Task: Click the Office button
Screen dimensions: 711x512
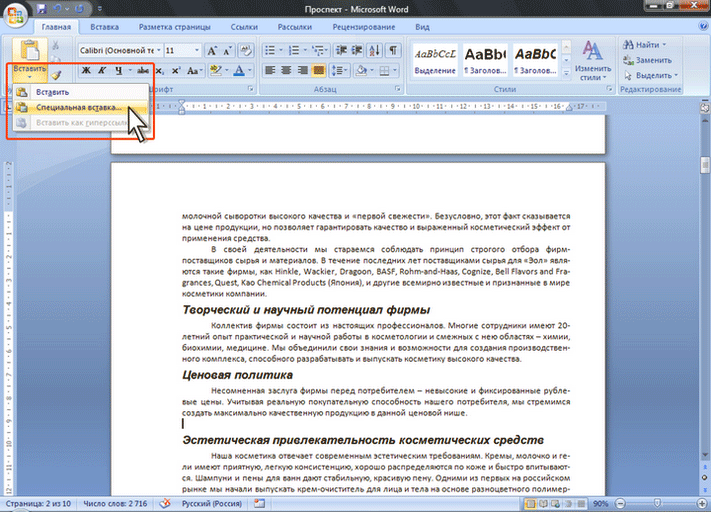Action: (x=16, y=15)
